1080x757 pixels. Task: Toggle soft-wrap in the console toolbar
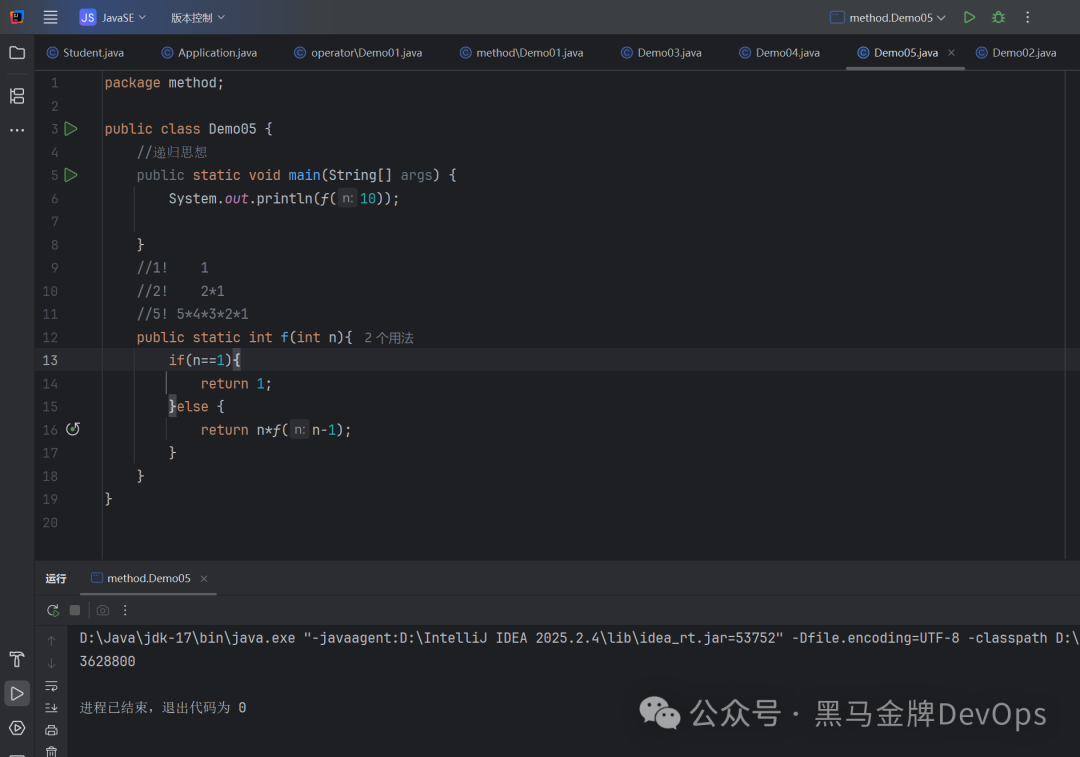coord(51,687)
